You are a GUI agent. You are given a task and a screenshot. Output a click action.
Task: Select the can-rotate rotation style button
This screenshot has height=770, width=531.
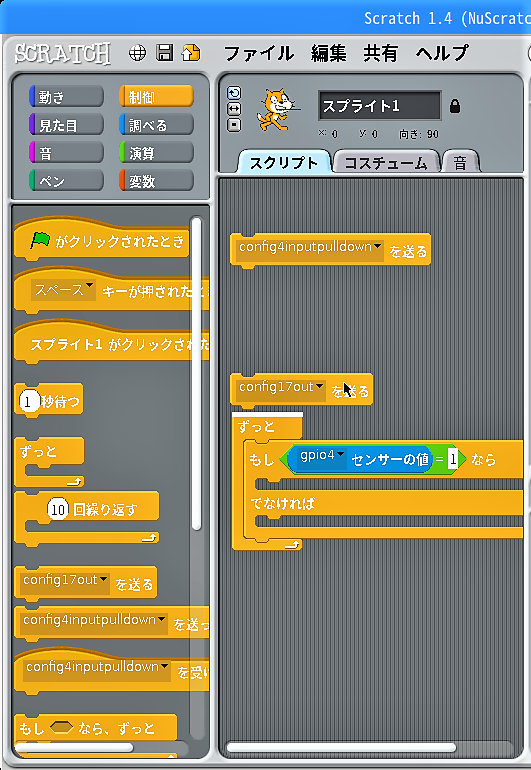(x=234, y=93)
